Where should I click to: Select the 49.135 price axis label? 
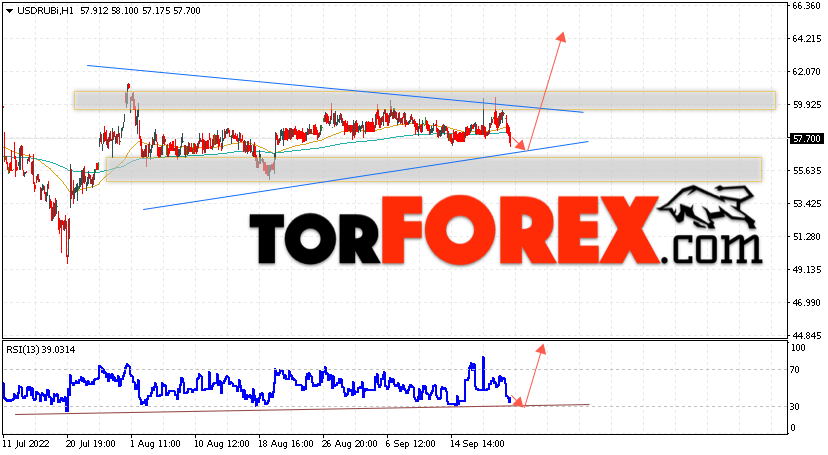(807, 270)
